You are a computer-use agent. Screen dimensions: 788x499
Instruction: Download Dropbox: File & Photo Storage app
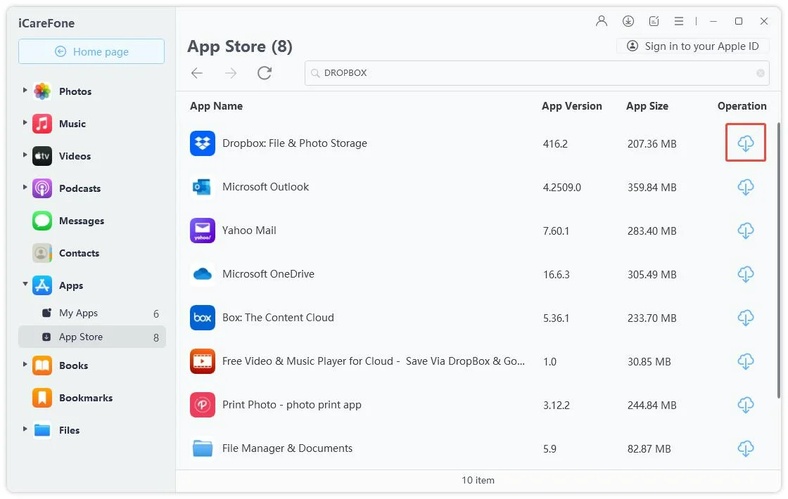coord(745,143)
